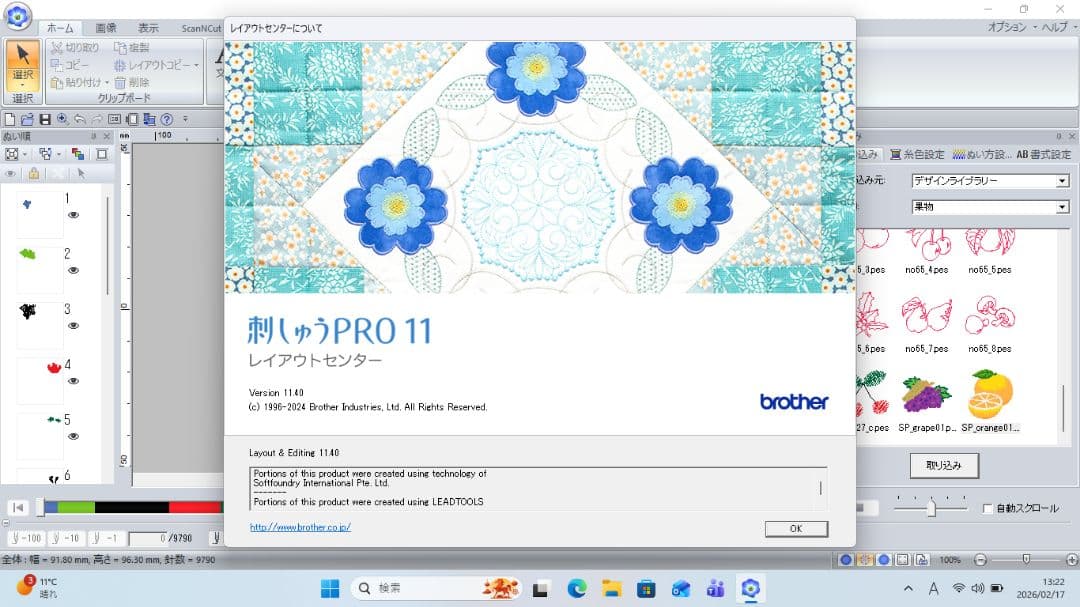Click レイアウトコピー command

[x=152, y=65]
